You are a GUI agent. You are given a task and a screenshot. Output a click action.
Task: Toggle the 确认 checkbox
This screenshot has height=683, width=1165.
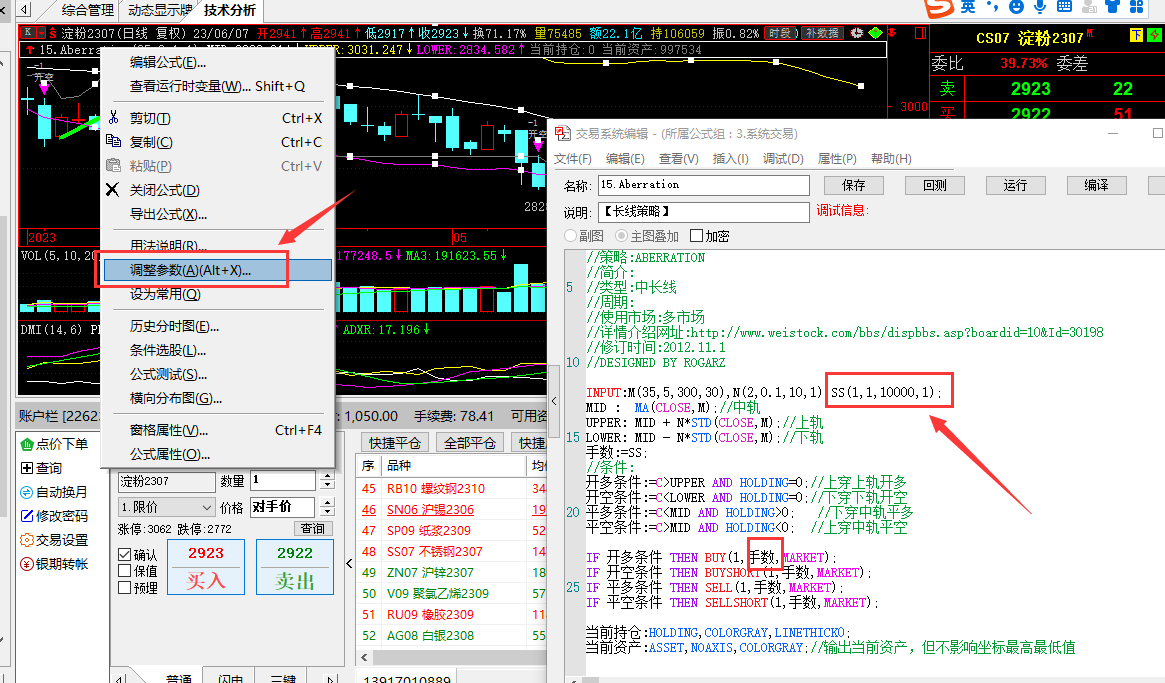125,554
